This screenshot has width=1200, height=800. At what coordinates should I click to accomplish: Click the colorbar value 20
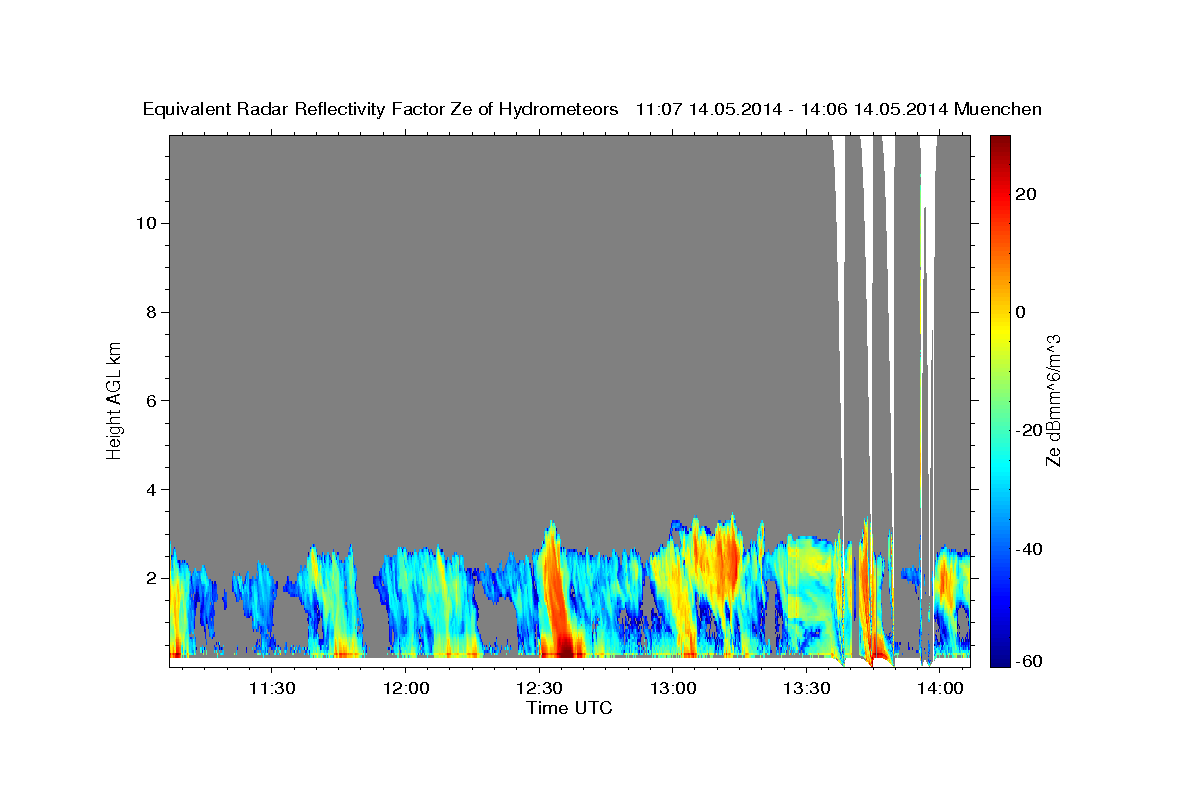(1026, 194)
